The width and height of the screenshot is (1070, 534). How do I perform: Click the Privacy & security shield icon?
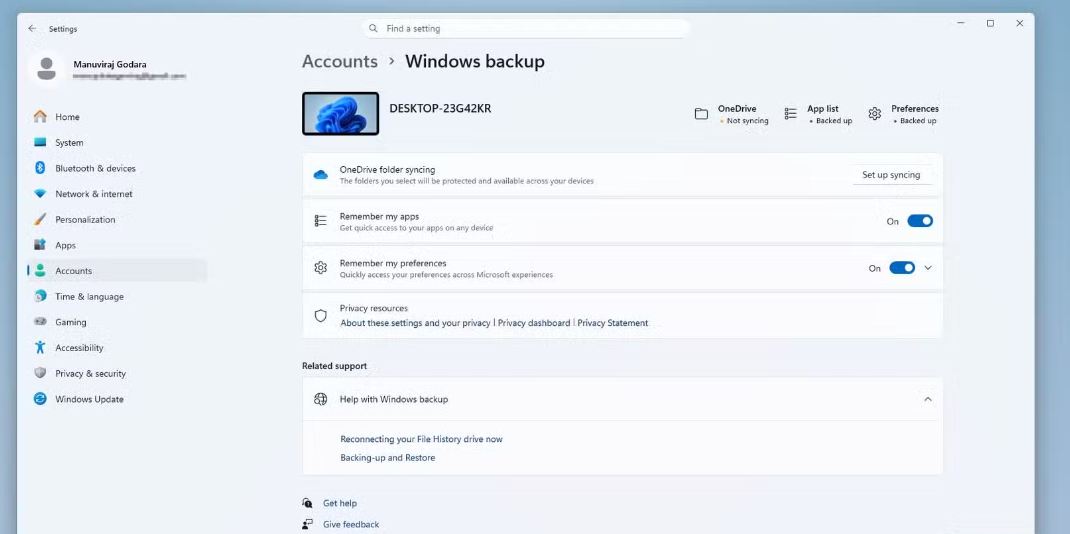click(40, 373)
